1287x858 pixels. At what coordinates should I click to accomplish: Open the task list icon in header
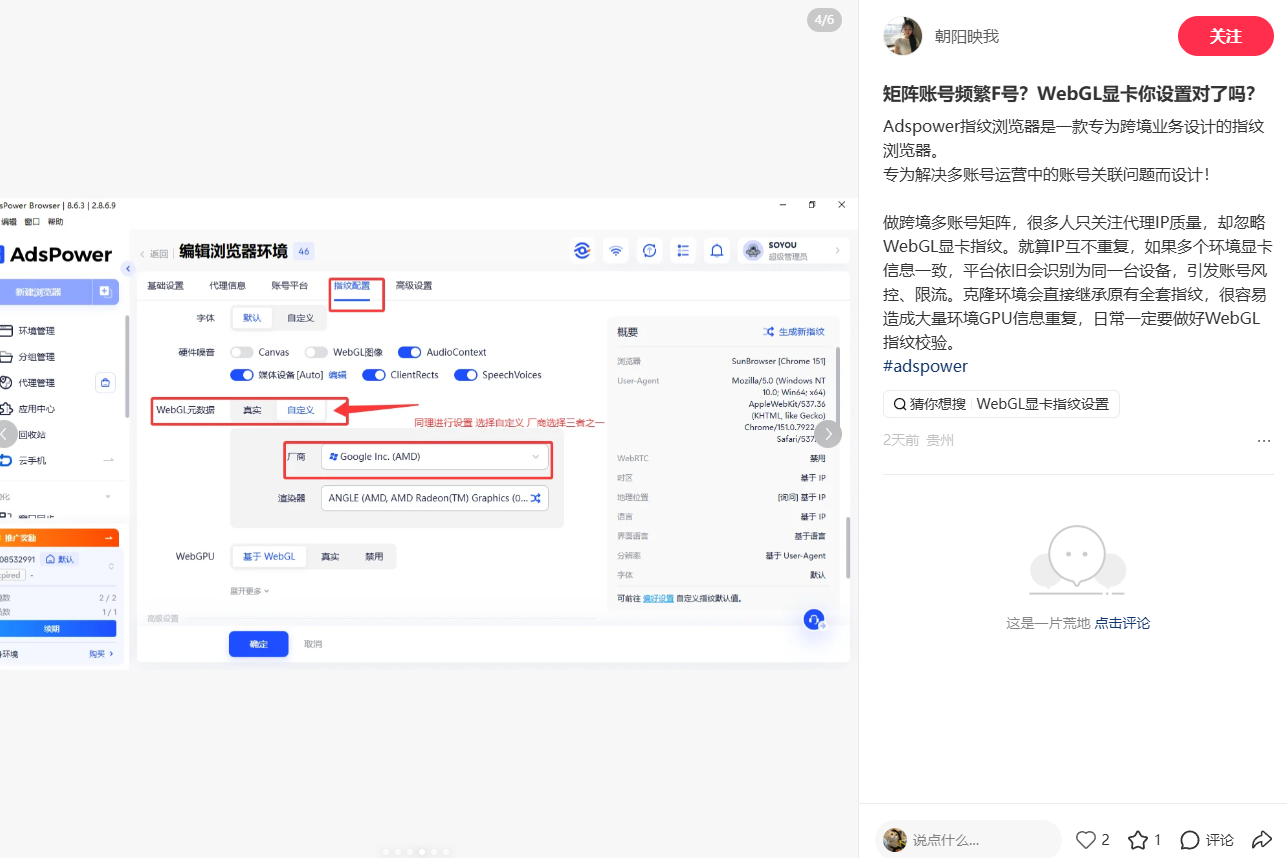[683, 251]
